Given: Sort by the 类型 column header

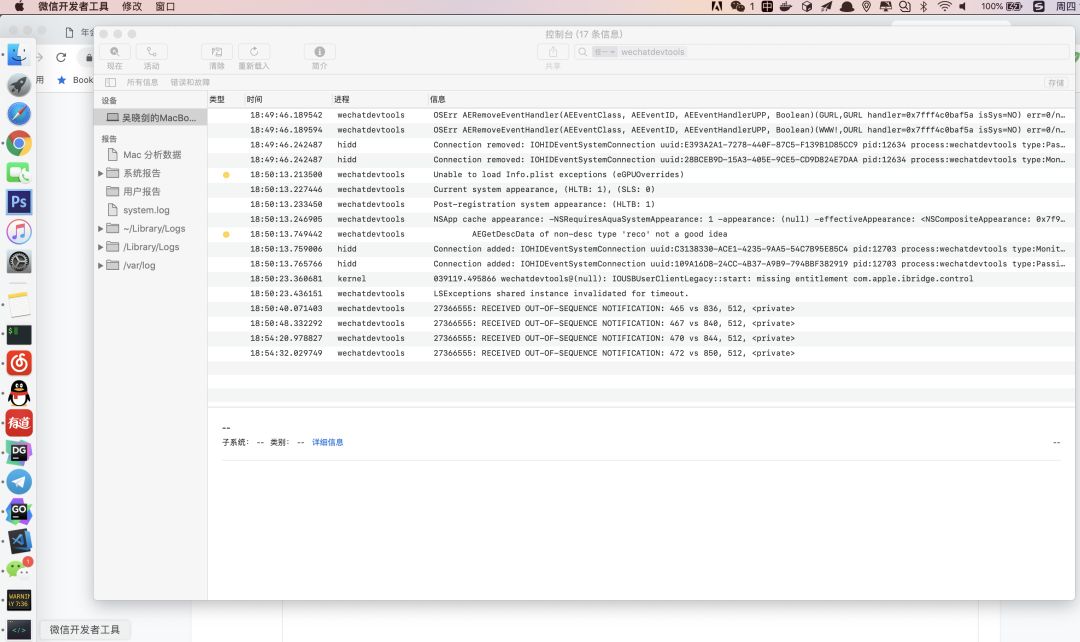Looking at the screenshot, I should pos(217,99).
